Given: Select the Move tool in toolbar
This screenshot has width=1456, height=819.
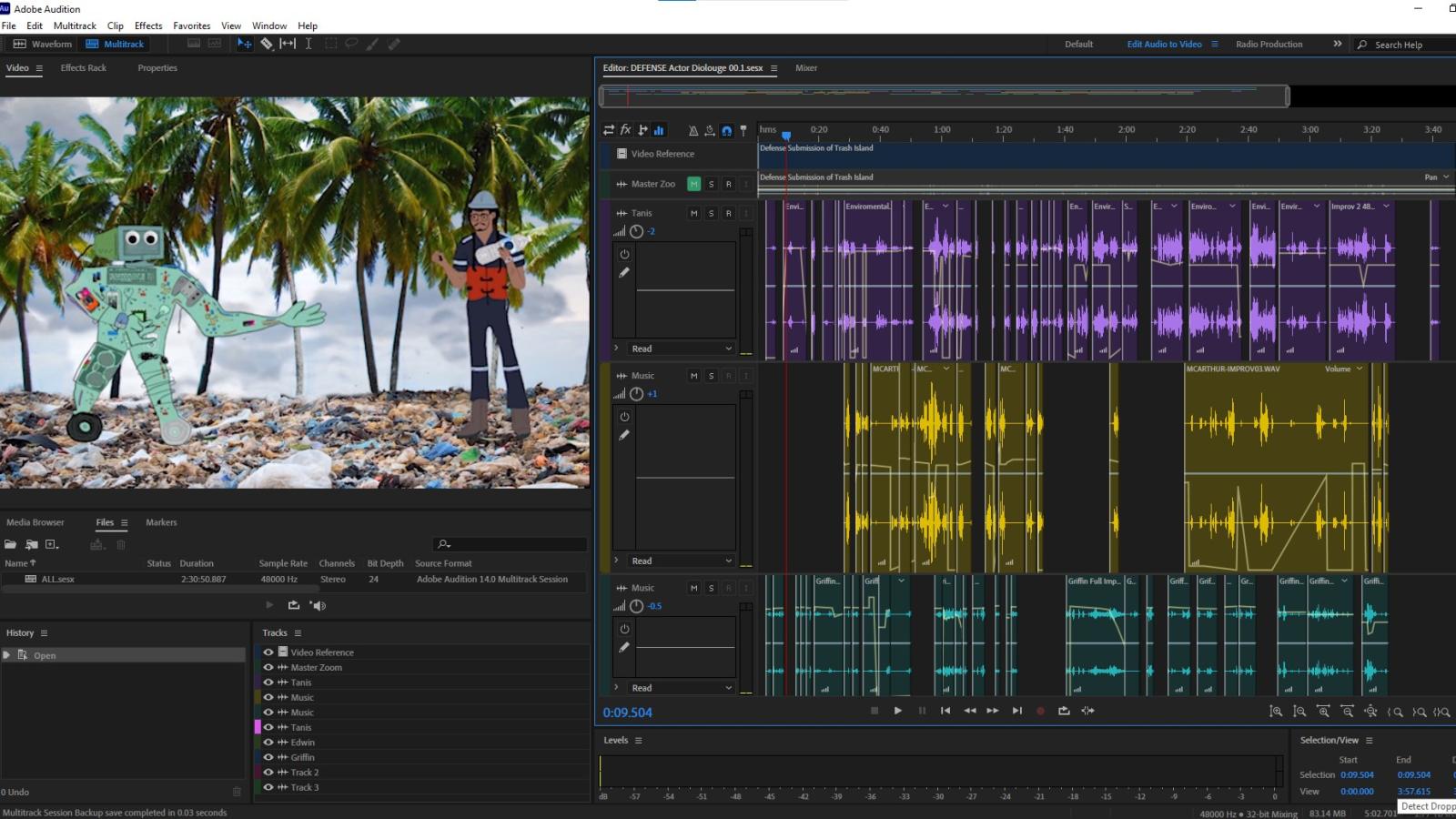Looking at the screenshot, I should click(x=244, y=44).
